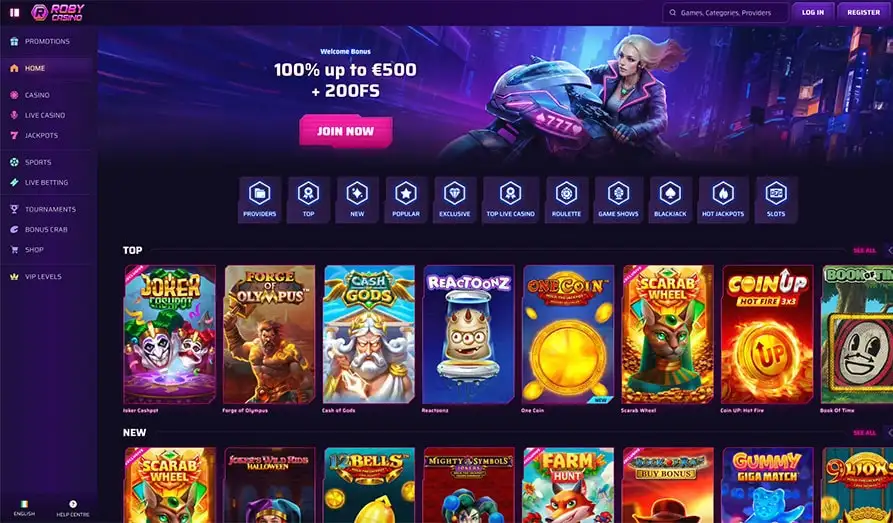Click See All for the Top section

click(x=864, y=251)
